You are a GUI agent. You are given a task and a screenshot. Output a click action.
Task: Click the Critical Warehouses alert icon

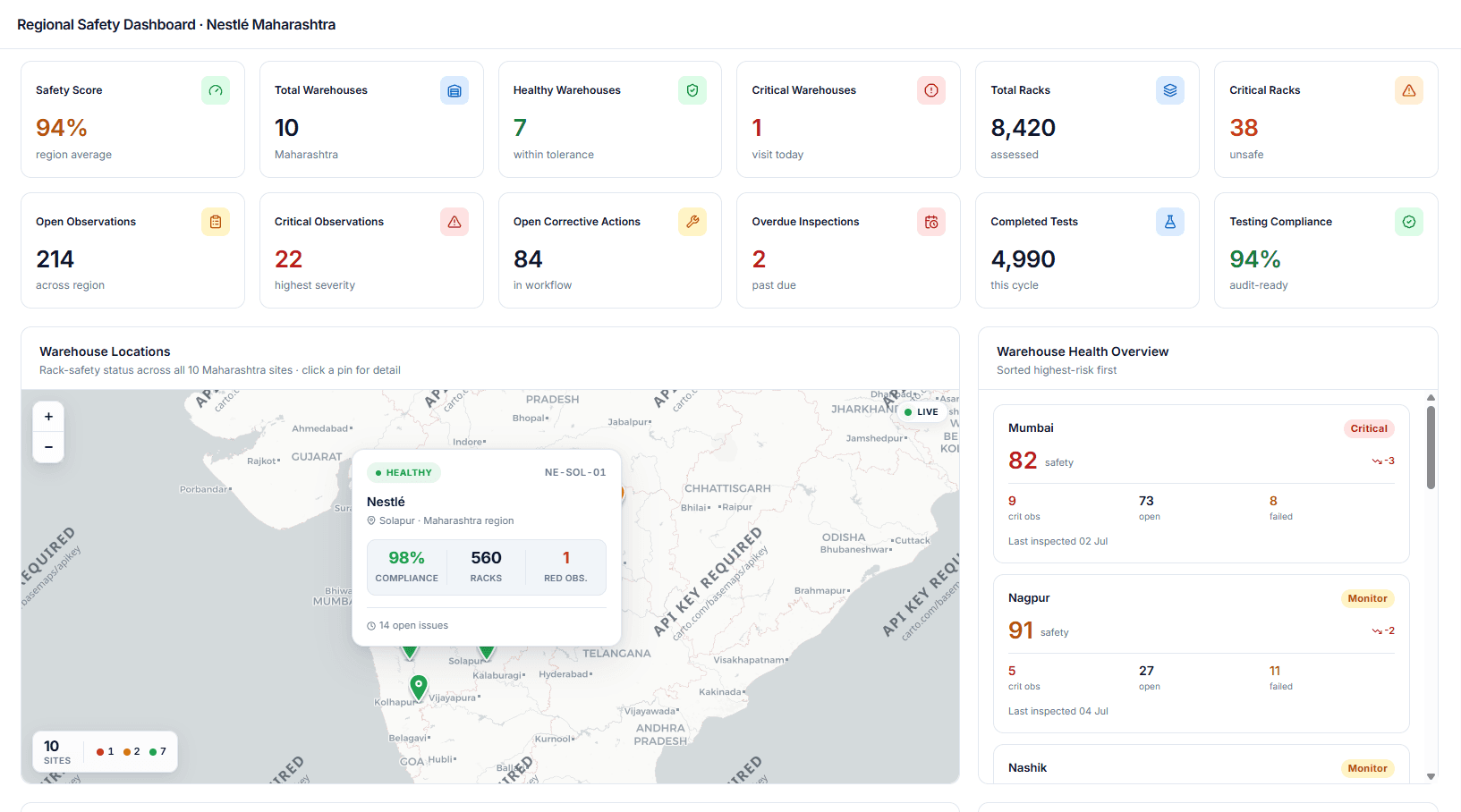tap(931, 90)
